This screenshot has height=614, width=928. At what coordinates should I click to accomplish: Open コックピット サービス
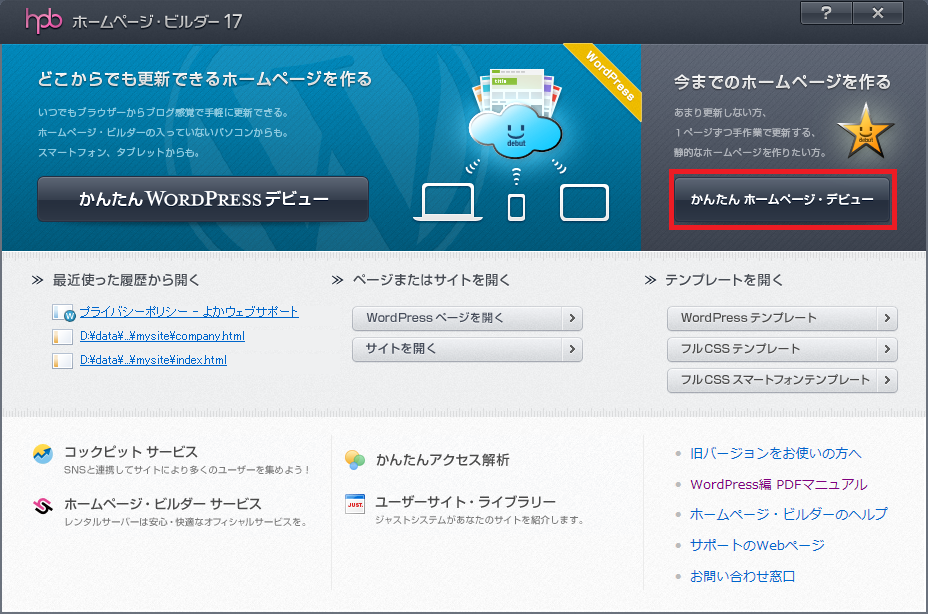[x=131, y=452]
